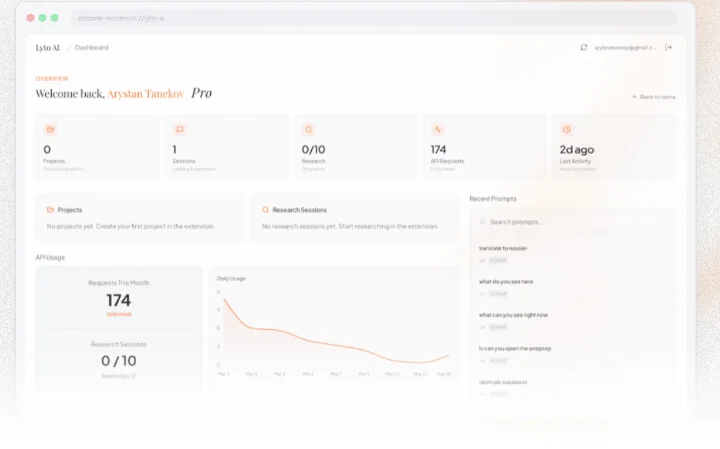Click the Last Activity clock icon
Viewport: 720px width, 449px height.
coord(567,129)
